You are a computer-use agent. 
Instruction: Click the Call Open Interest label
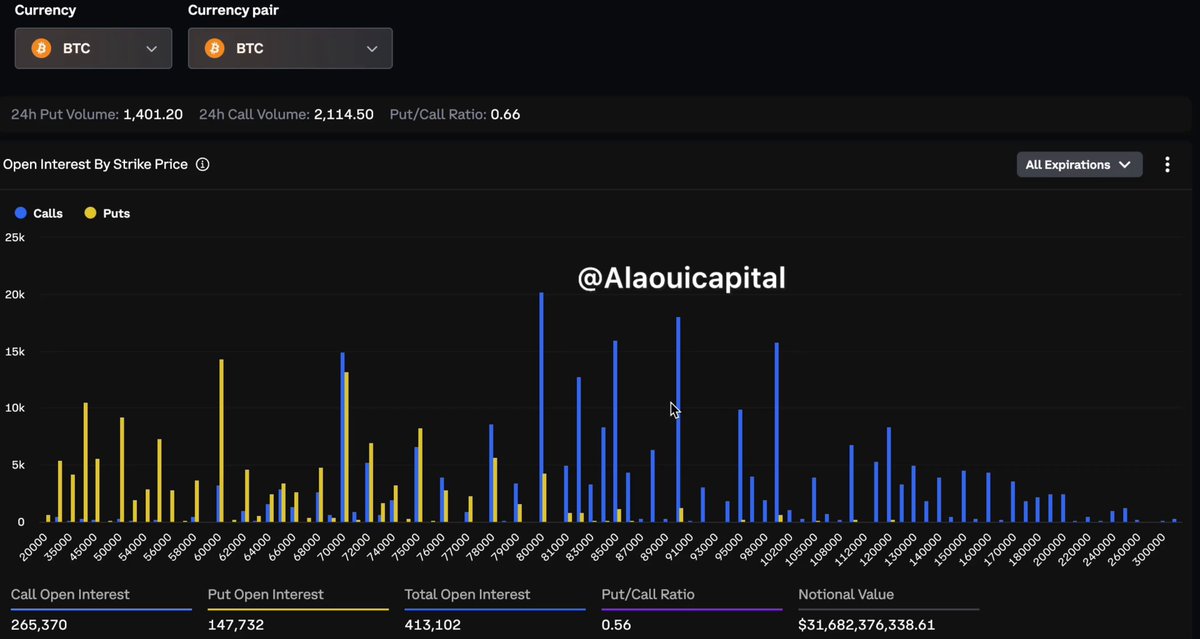[x=70, y=594]
